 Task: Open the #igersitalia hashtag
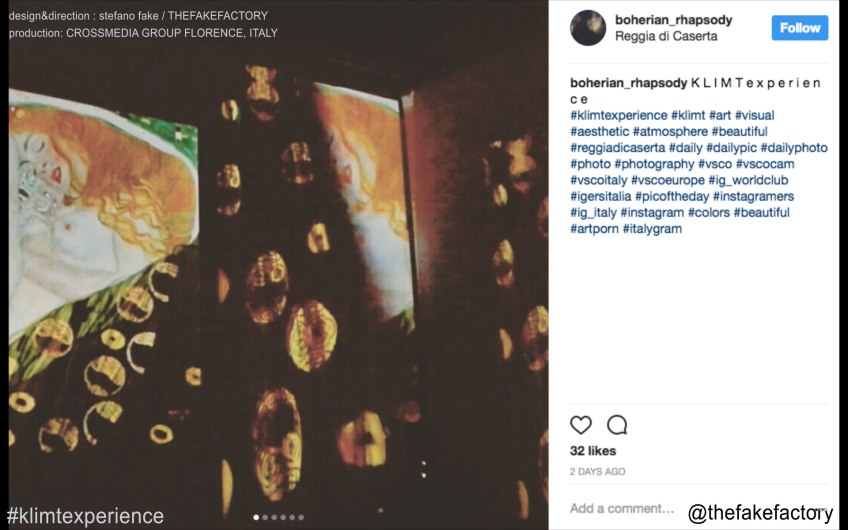point(600,196)
